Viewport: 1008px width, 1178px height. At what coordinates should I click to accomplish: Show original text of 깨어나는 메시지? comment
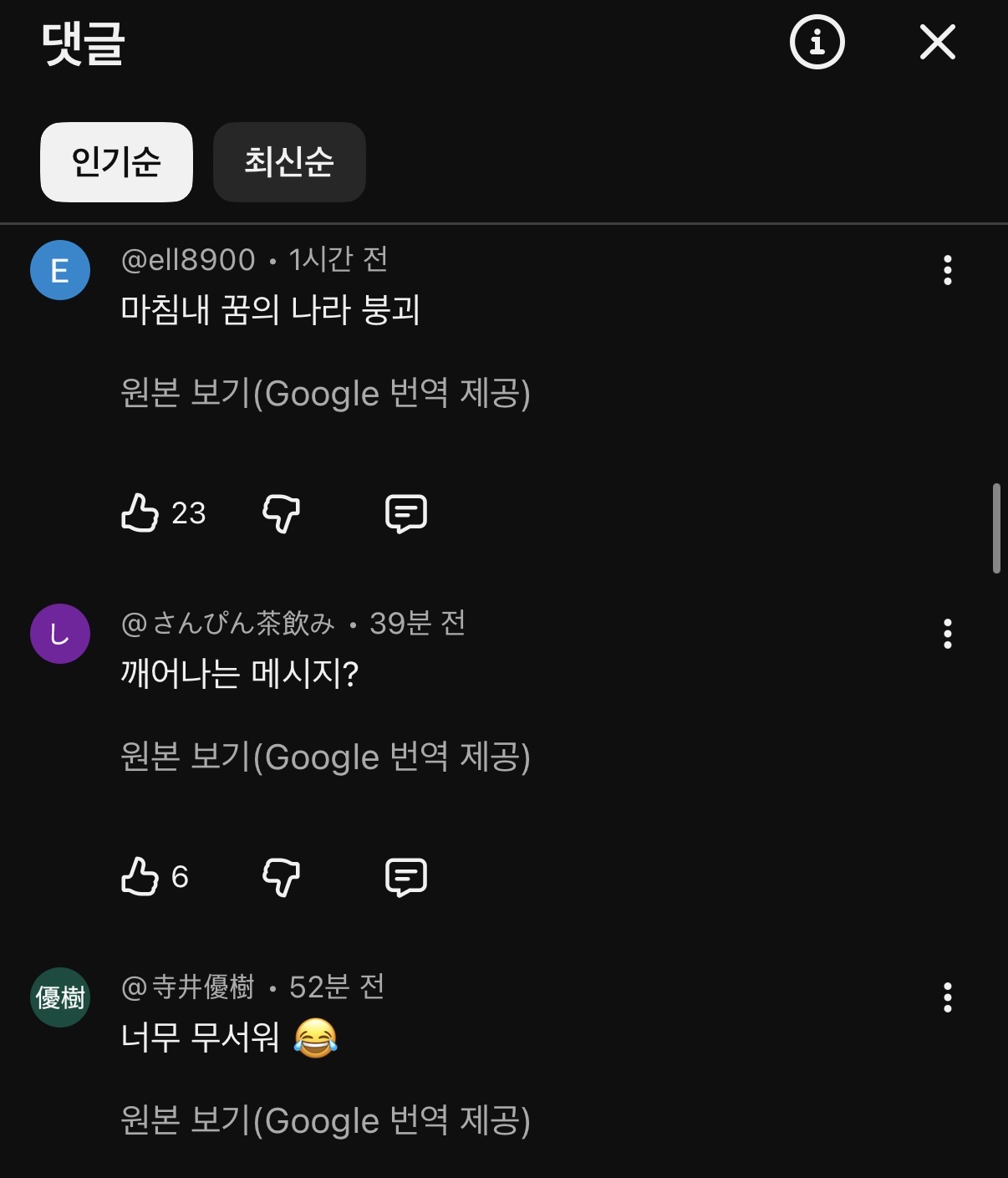[325, 757]
